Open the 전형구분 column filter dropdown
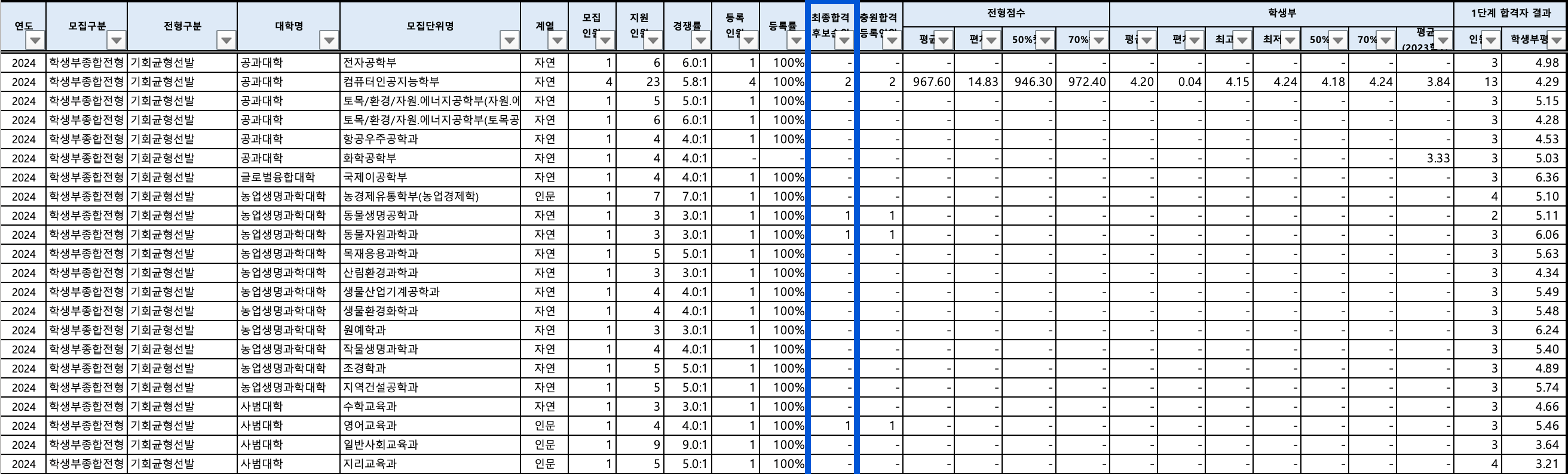The height and width of the screenshot is (474, 1568). click(x=226, y=40)
